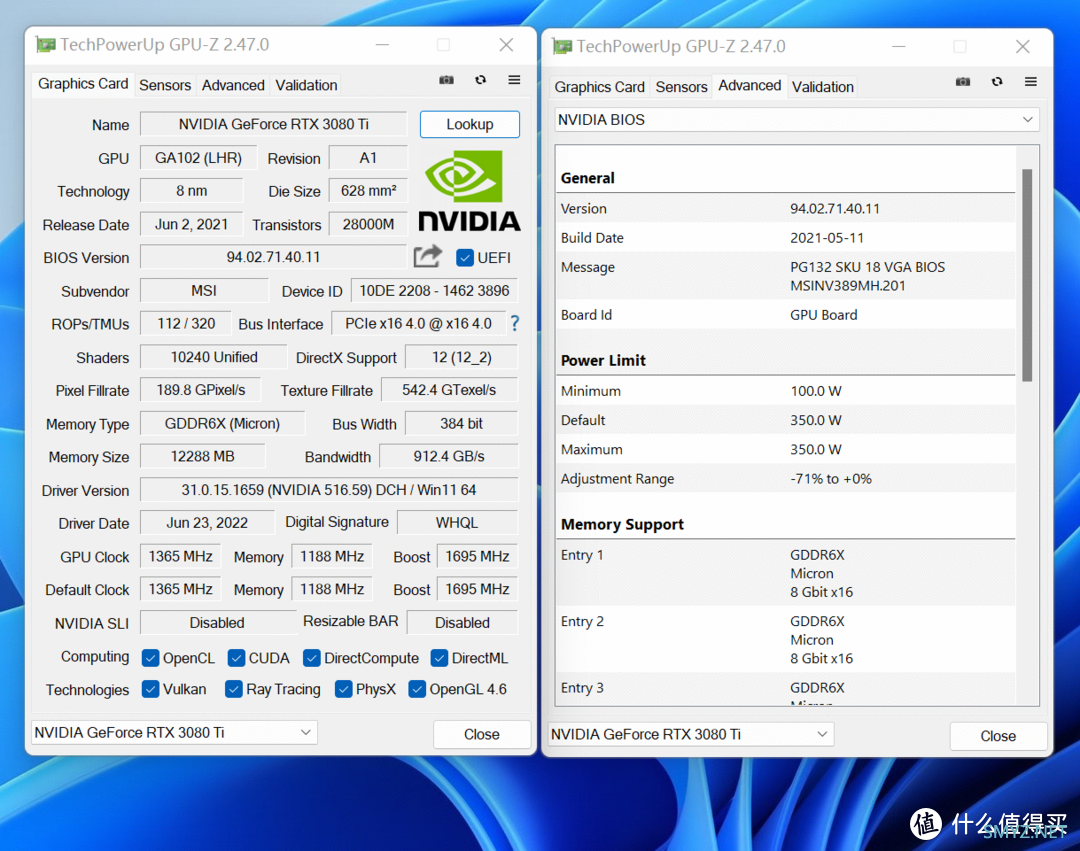Click the Texture Fillrate field 542.4 GTexel/s
Image resolution: width=1080 pixels, height=851 pixels.
pos(449,390)
